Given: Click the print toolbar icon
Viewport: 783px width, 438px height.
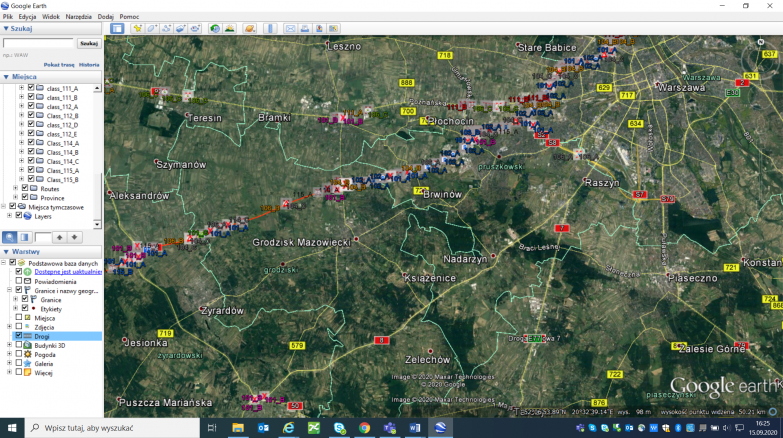Looking at the screenshot, I should (305, 28).
